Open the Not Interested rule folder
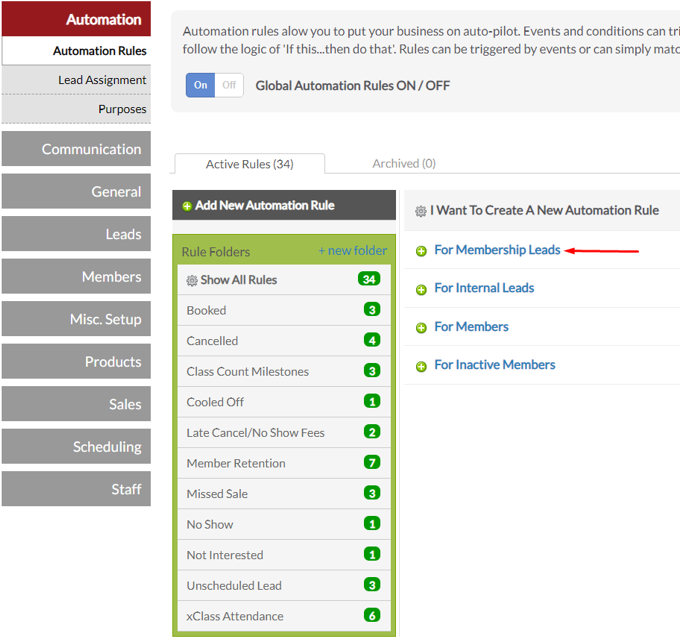The image size is (682, 640). [284, 555]
